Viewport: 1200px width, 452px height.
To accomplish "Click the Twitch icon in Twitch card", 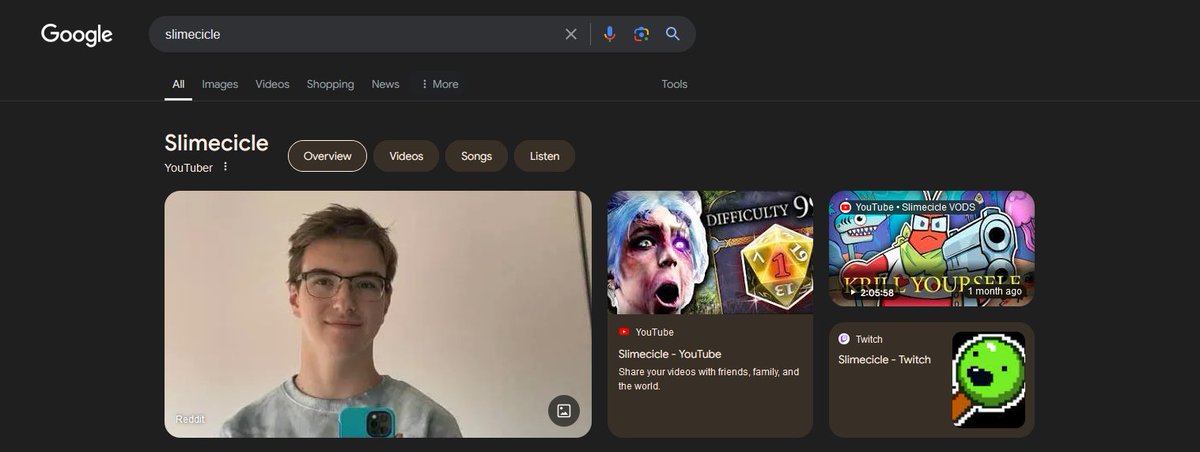I will pos(844,339).
